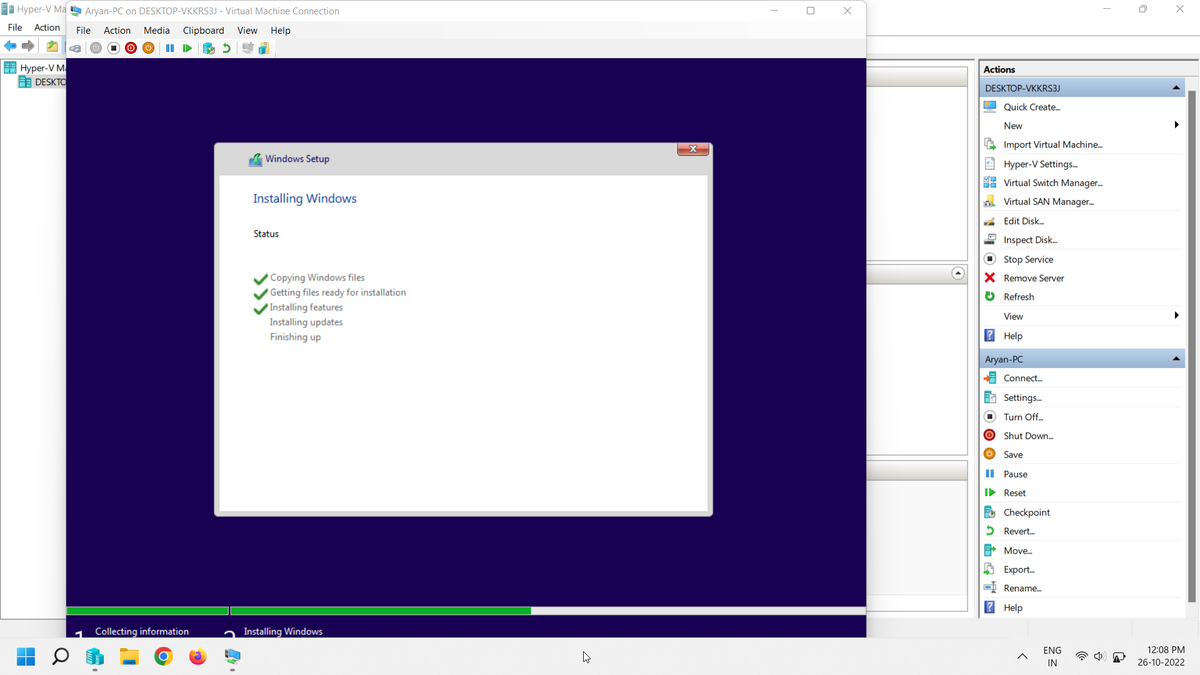Click Enhanced Session toolbar icon
Screen dimensions: 1200x675
click(x=247, y=48)
